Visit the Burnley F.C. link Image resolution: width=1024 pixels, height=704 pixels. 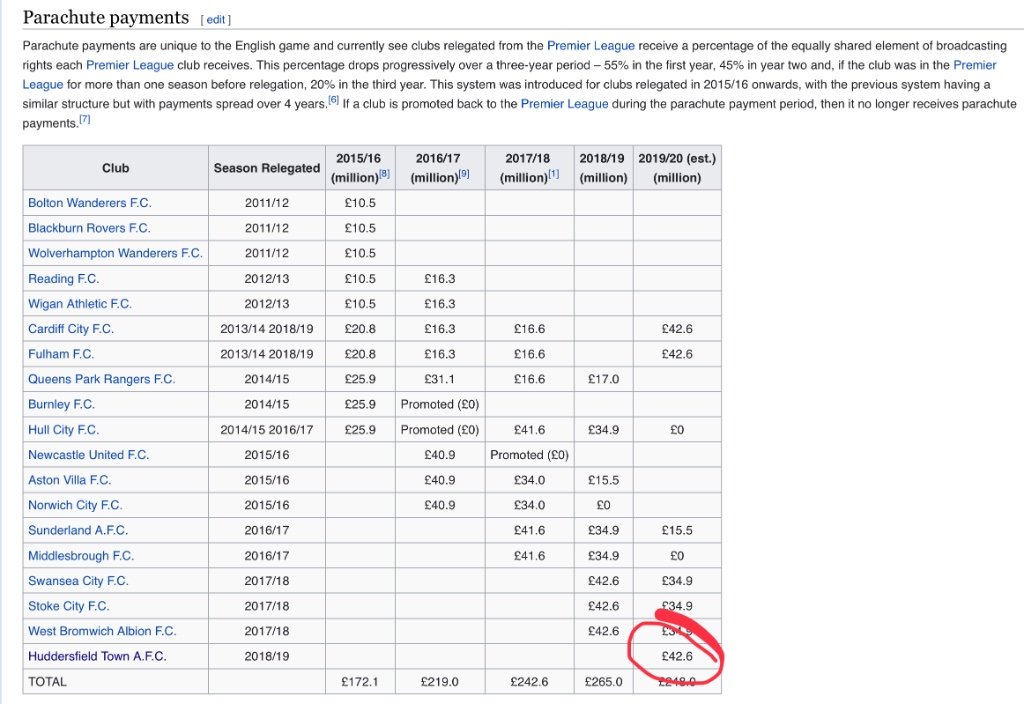pos(61,405)
